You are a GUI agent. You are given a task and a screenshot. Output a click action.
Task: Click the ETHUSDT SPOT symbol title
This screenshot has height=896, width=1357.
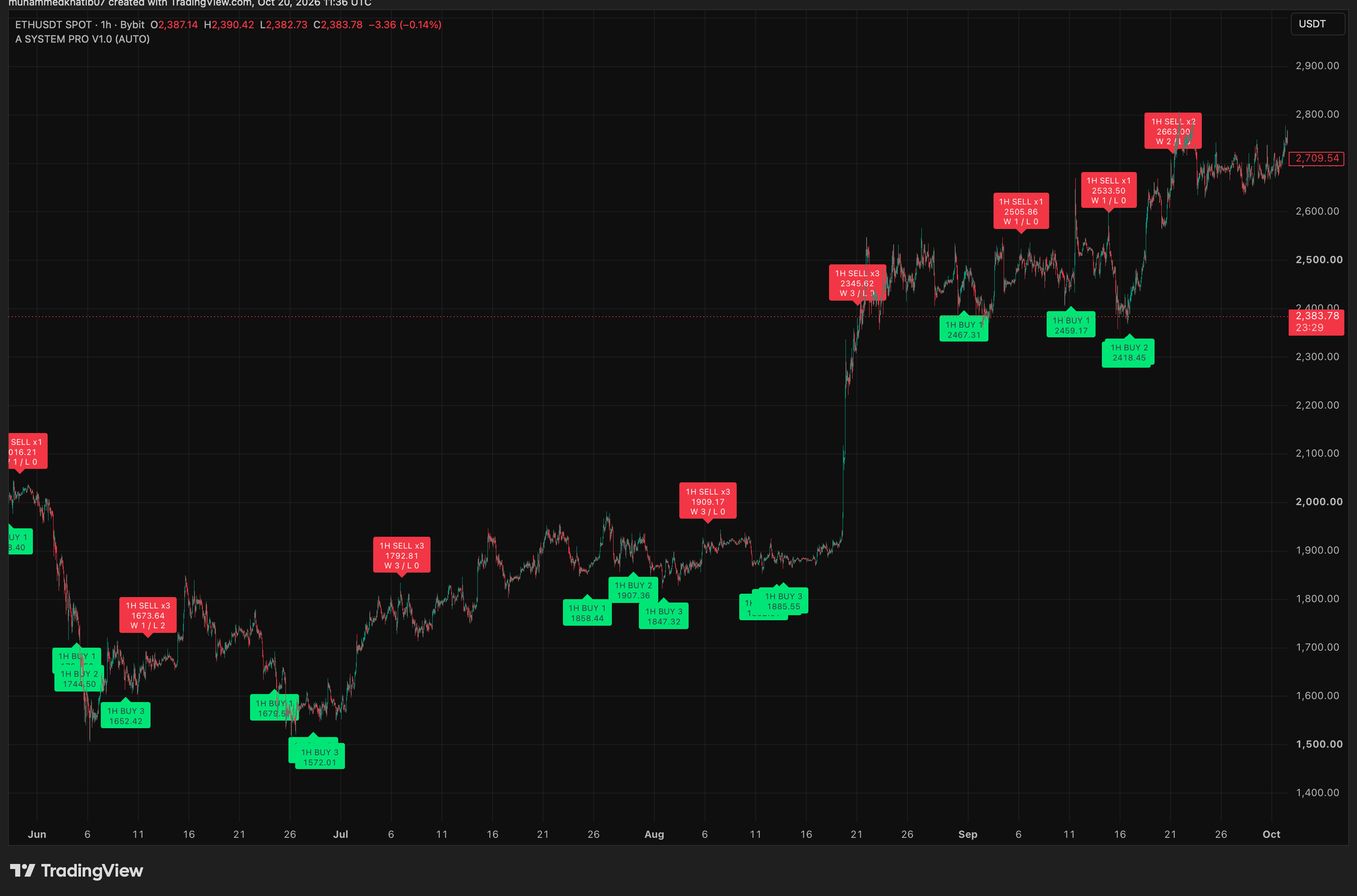53,24
